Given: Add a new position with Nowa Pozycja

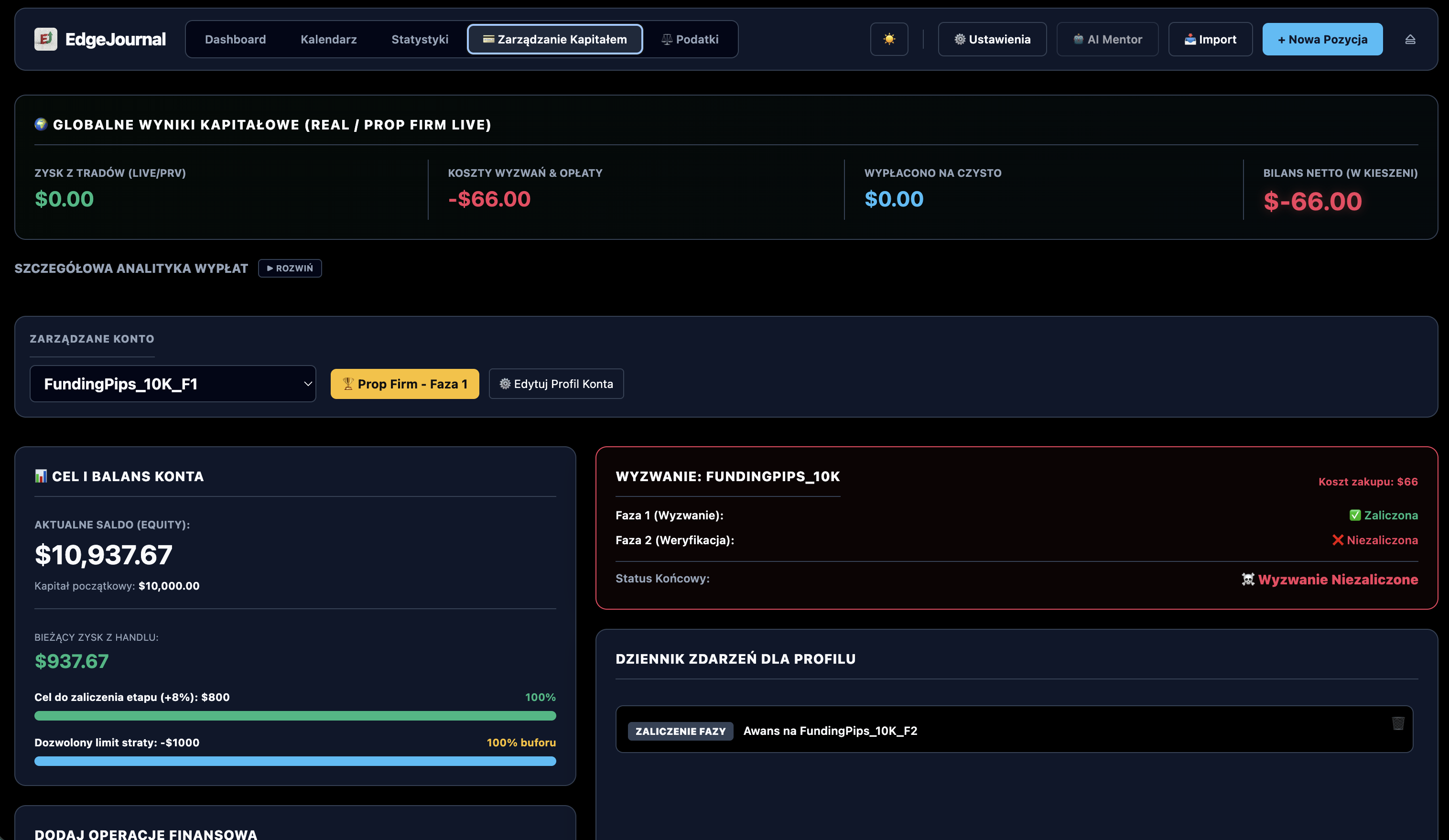Looking at the screenshot, I should 1322,39.
